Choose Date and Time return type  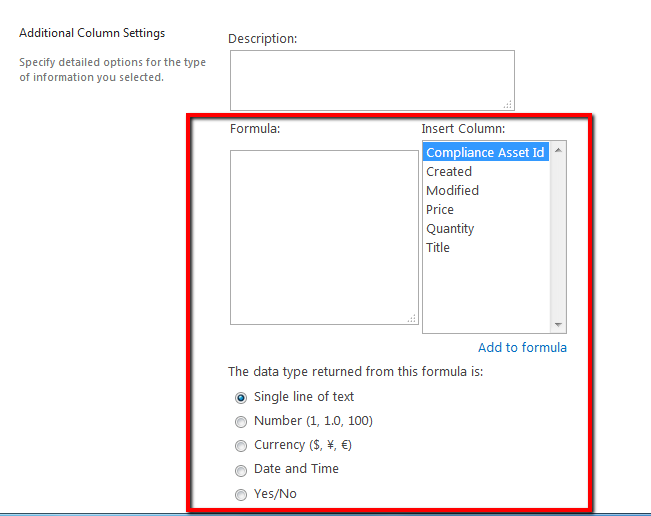tap(241, 470)
